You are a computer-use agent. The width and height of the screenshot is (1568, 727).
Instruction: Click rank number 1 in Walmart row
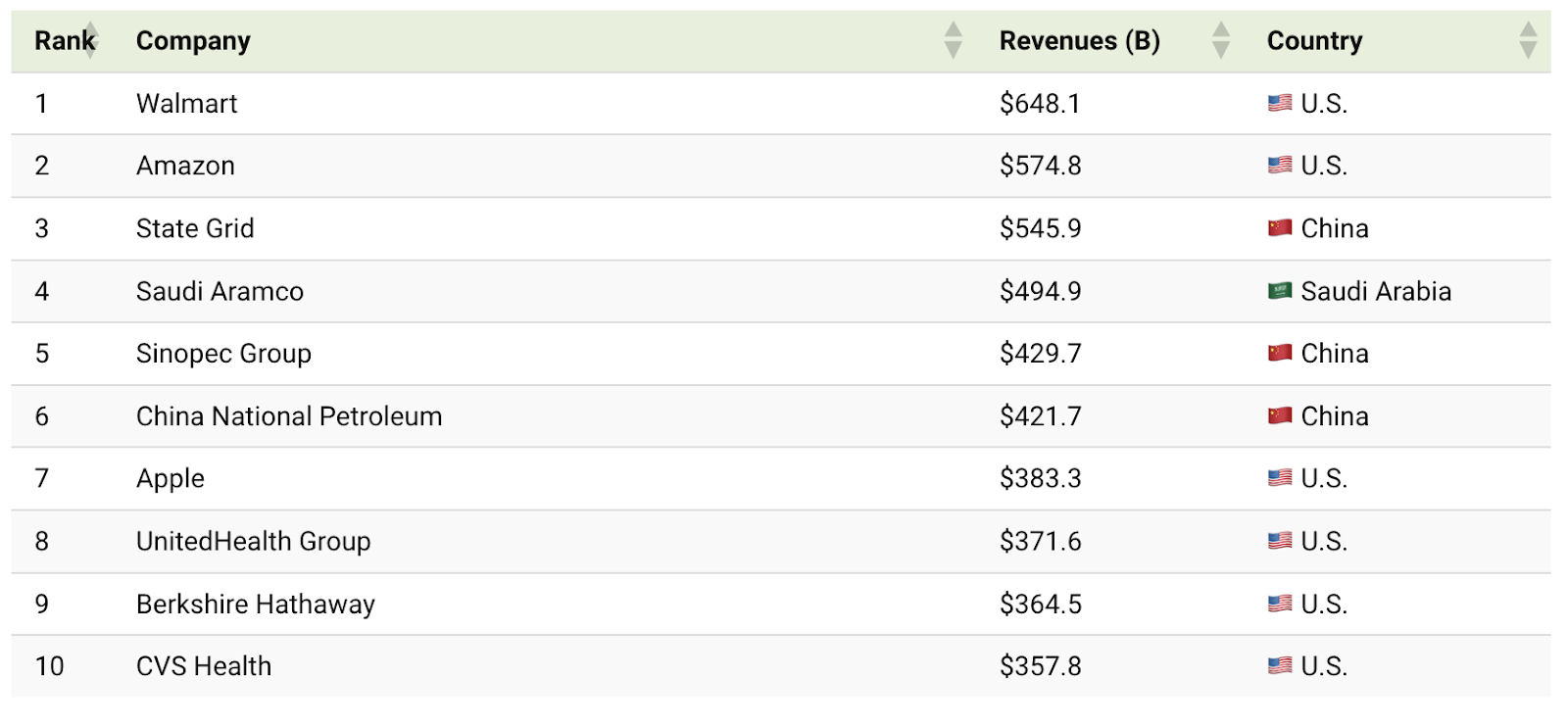click(41, 103)
